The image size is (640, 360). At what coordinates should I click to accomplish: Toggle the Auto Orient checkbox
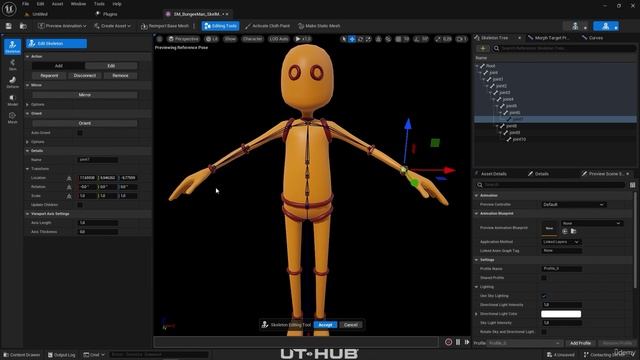[80, 133]
